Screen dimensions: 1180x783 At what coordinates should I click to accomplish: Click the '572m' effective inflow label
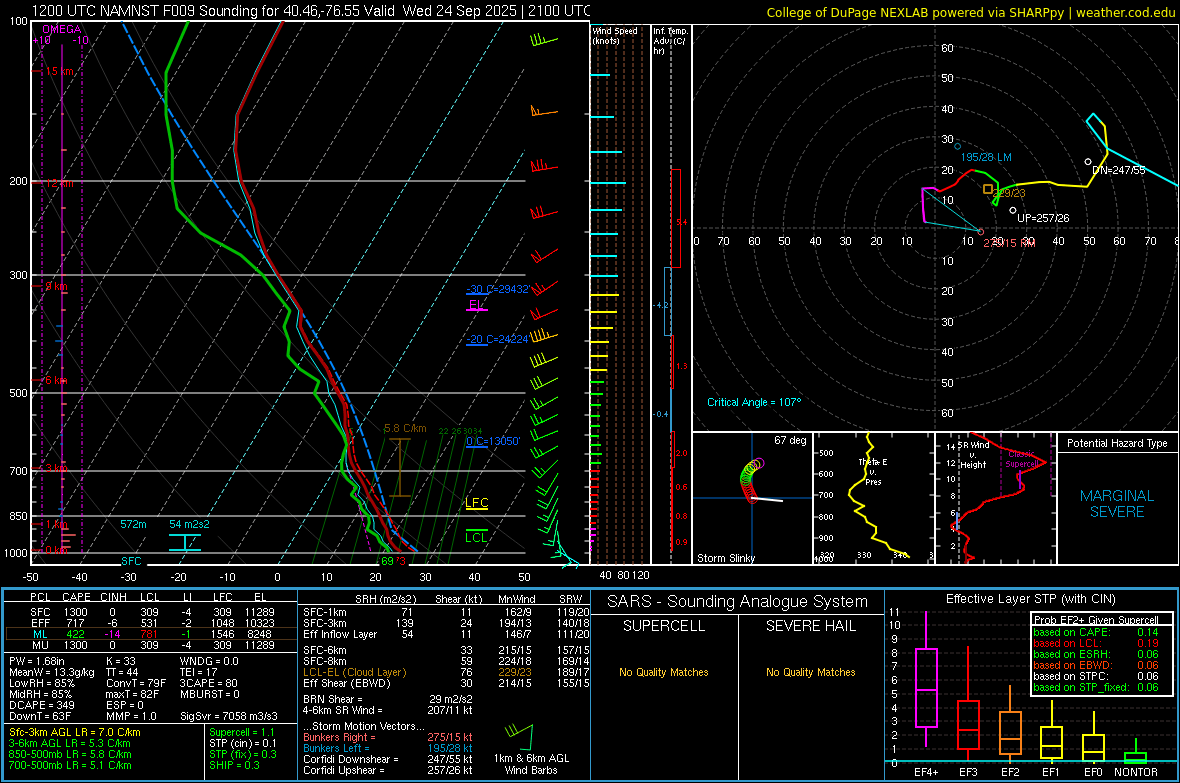[133, 524]
